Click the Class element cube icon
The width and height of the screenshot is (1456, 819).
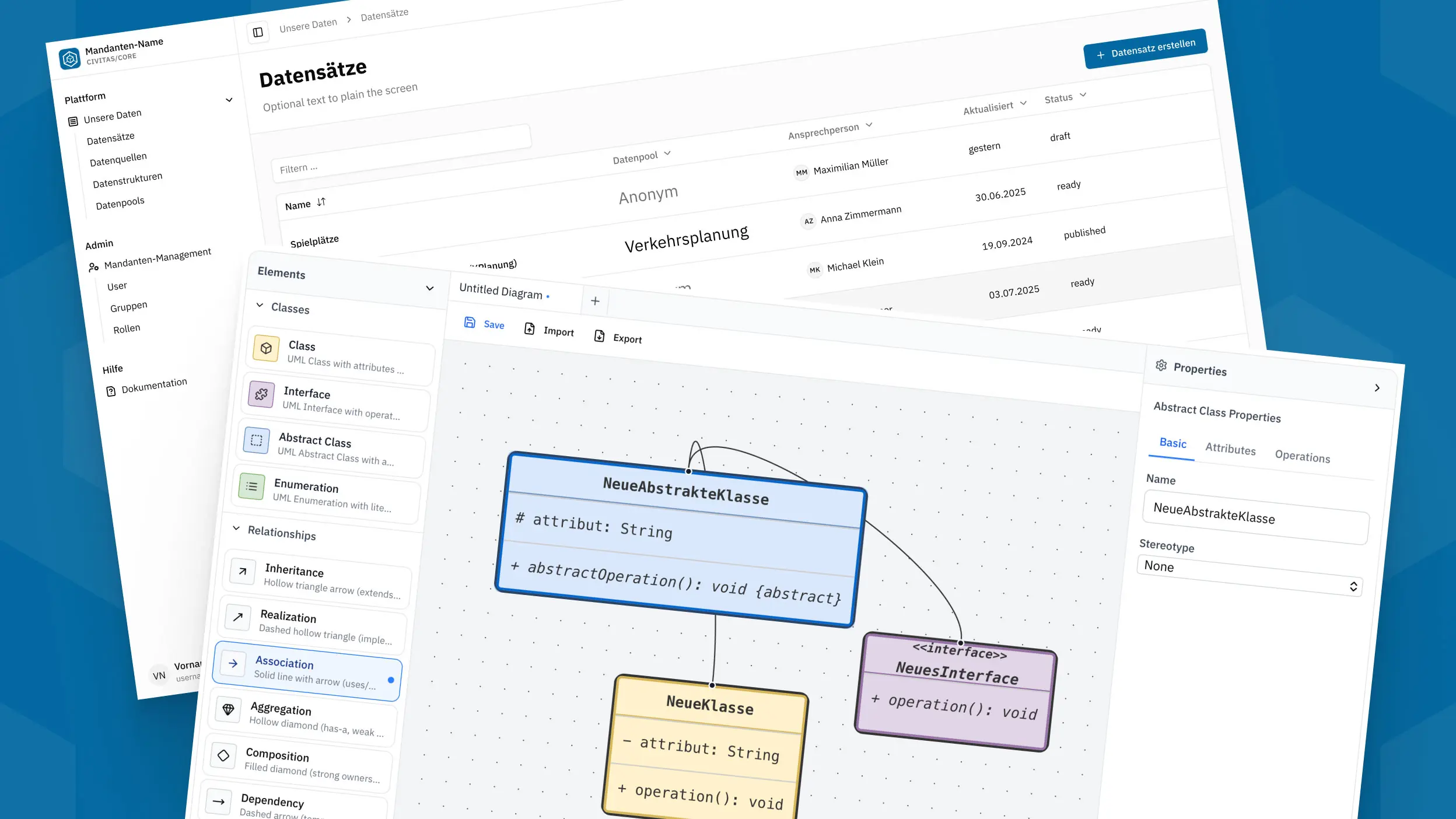[x=266, y=348]
